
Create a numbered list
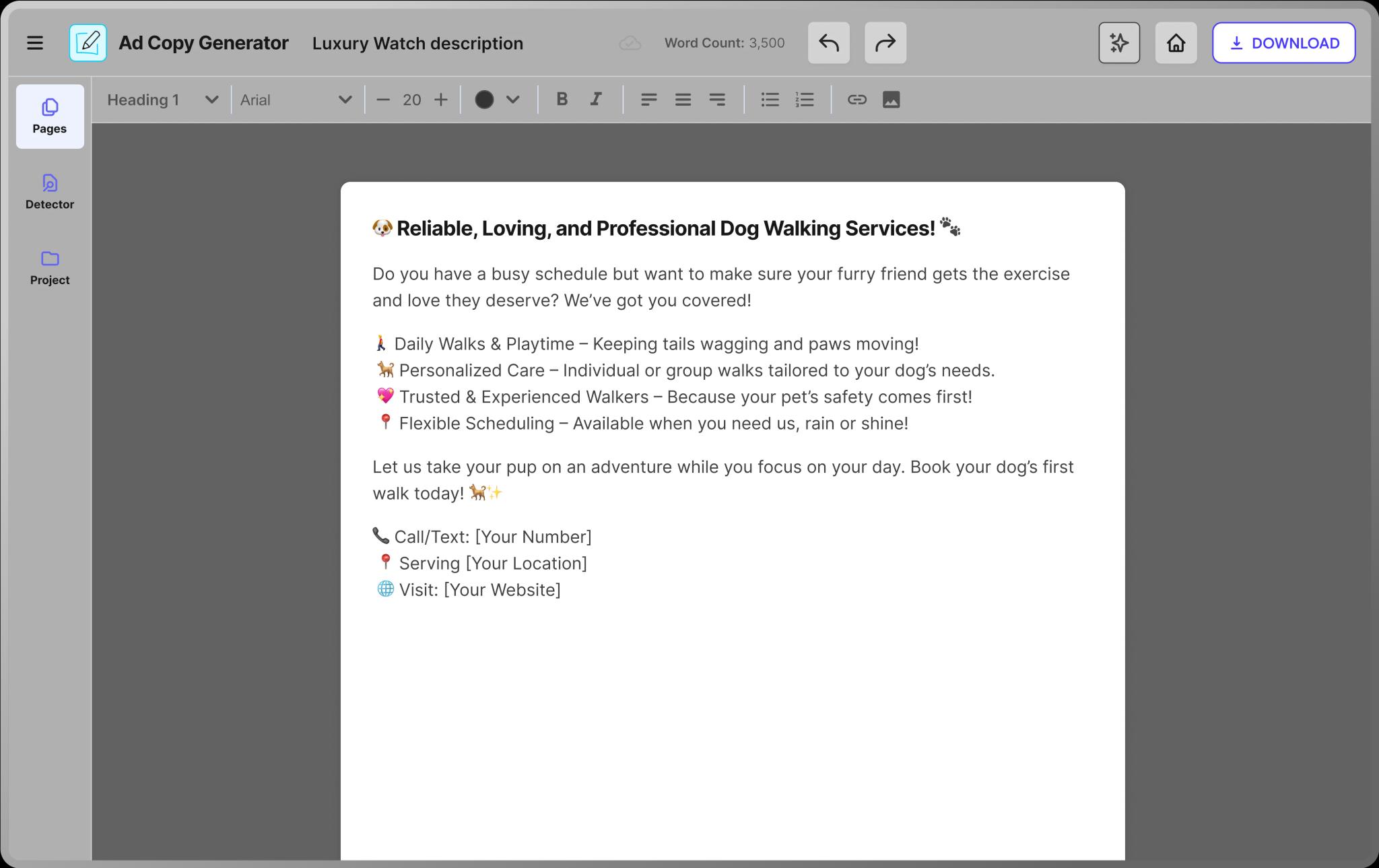click(805, 100)
